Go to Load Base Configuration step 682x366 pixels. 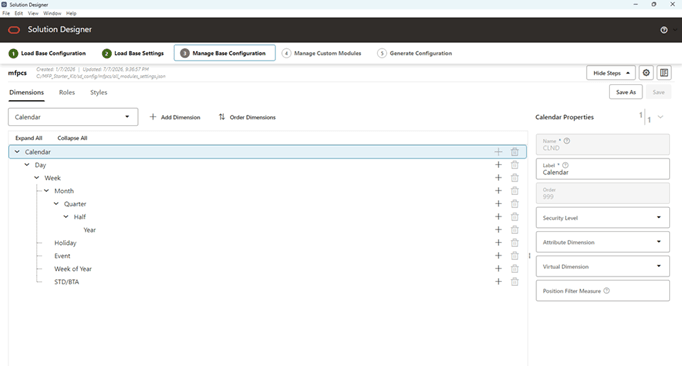pyautogui.click(x=47, y=53)
